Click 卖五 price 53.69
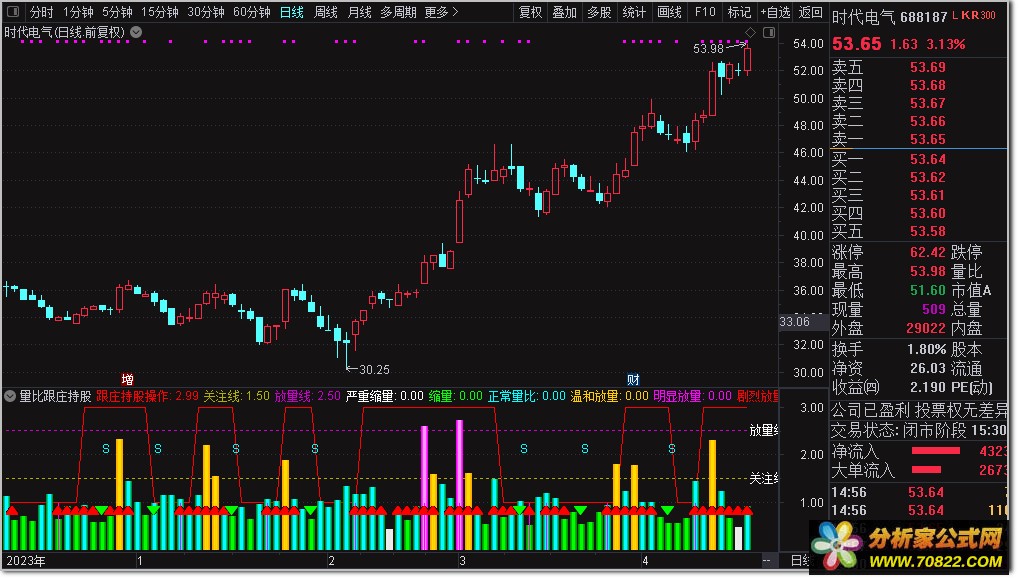 [x=927, y=67]
